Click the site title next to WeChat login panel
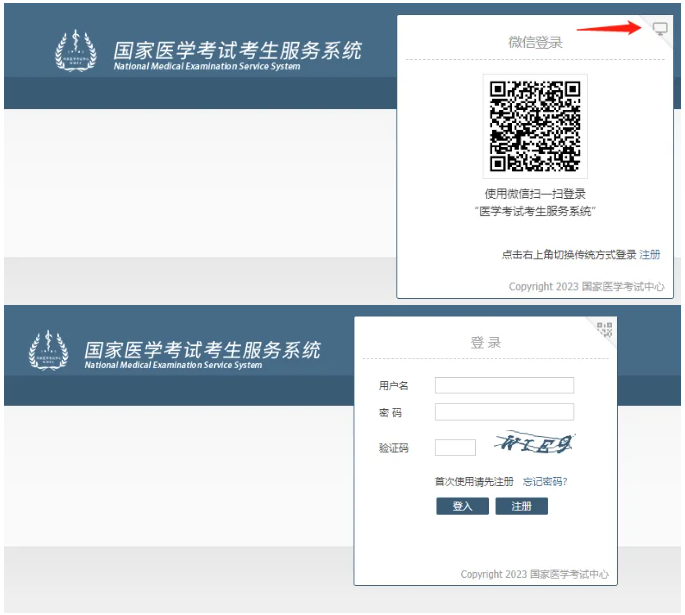This screenshot has height=615, width=685. 236,51
